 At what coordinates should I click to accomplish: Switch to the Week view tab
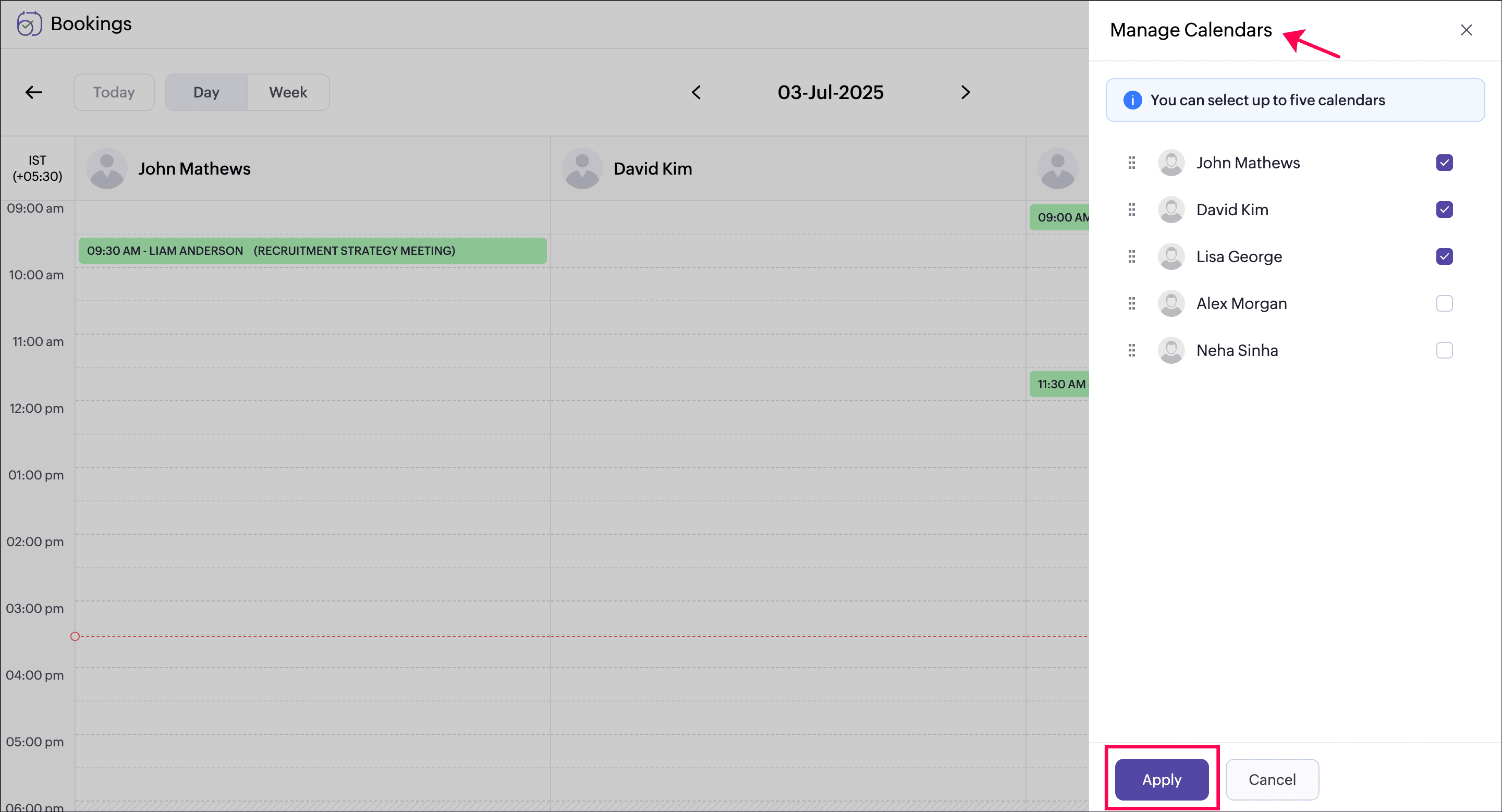coord(288,92)
